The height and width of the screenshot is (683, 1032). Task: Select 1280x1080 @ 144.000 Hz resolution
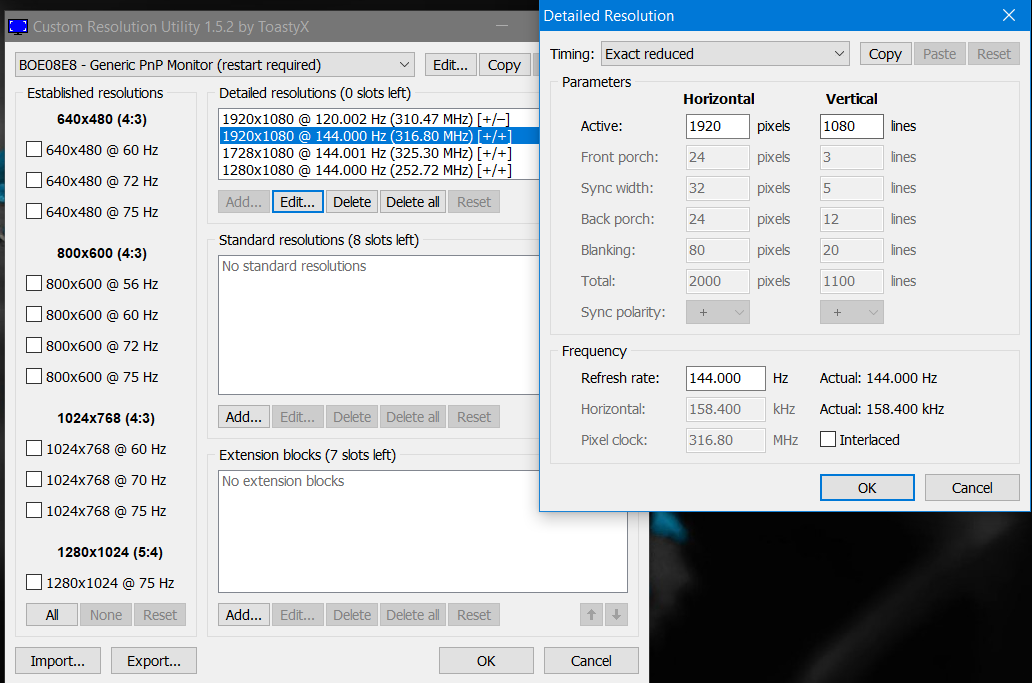pos(365,170)
